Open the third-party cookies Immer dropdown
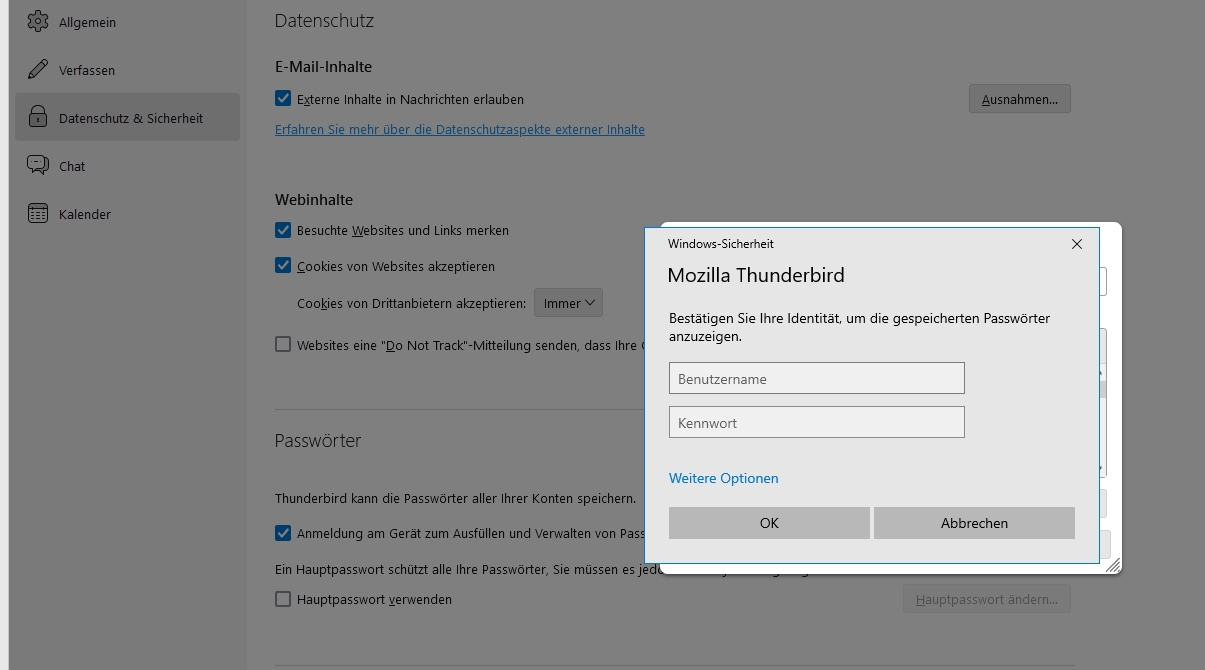The image size is (1205, 670). [x=568, y=303]
